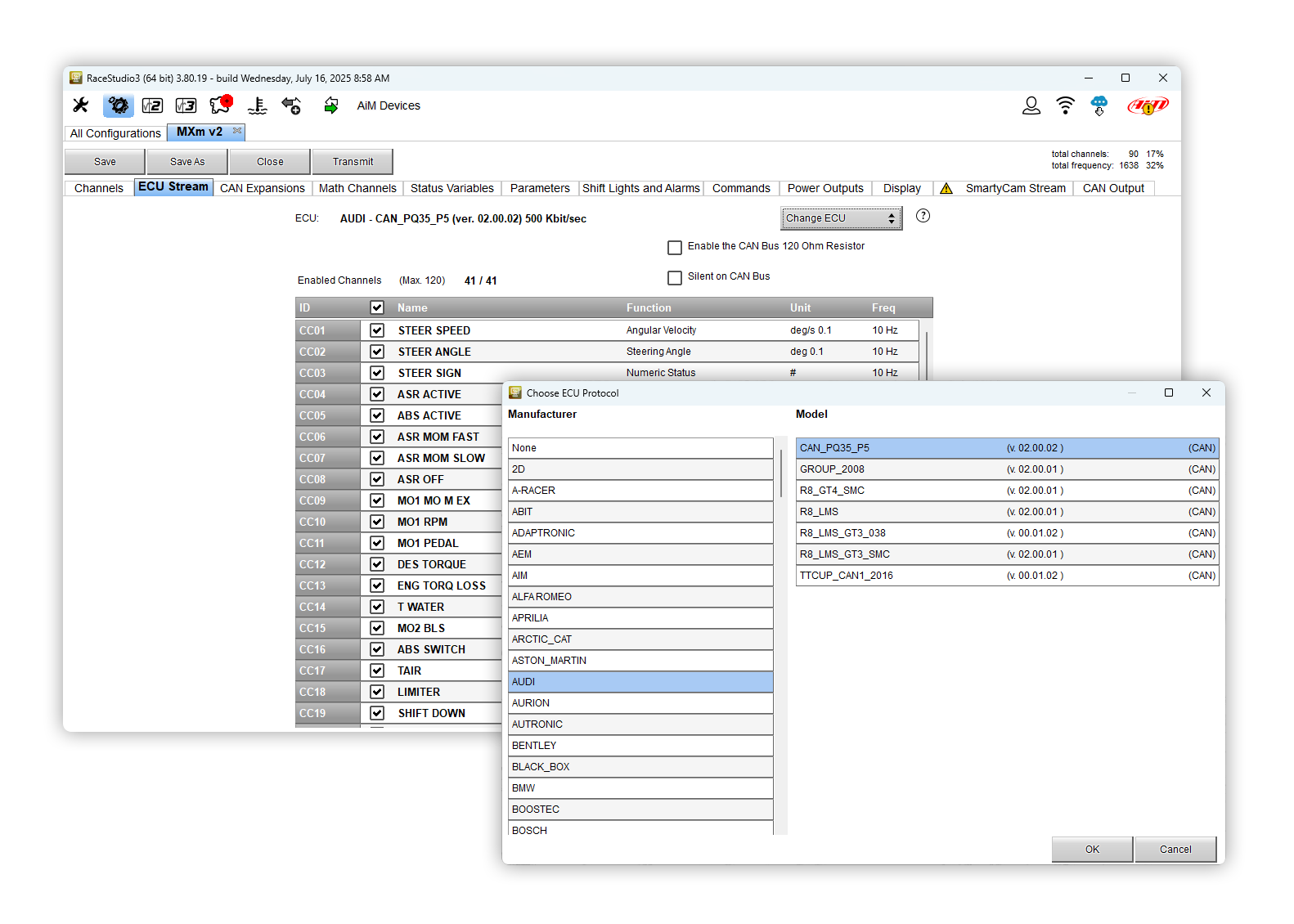Select BOSCH in the Manufacturer list
Viewport: 1294px width, 924px height.
point(640,828)
